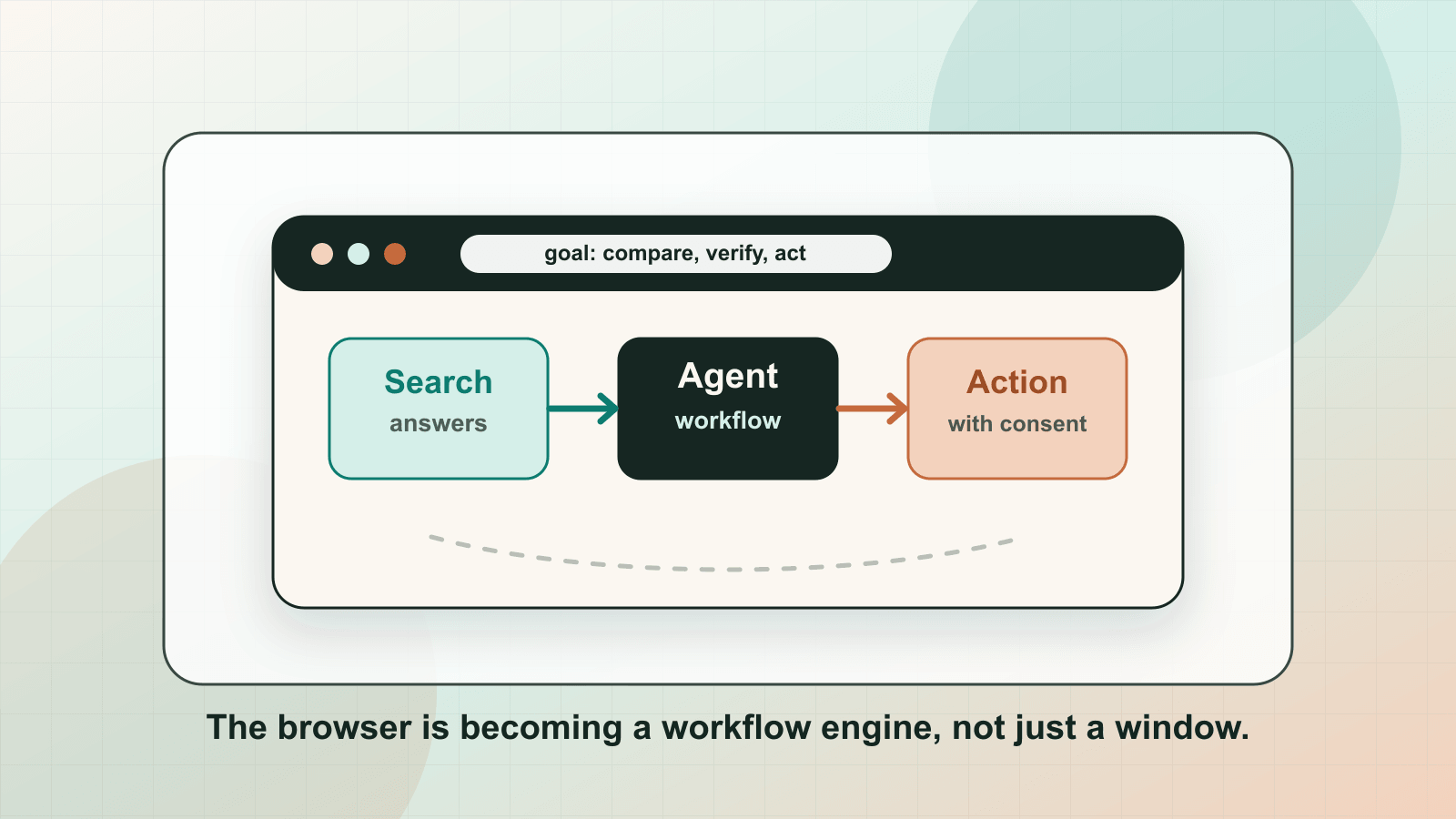Toggle the Search answers stage on
This screenshot has height=819, width=1456.
[439, 408]
